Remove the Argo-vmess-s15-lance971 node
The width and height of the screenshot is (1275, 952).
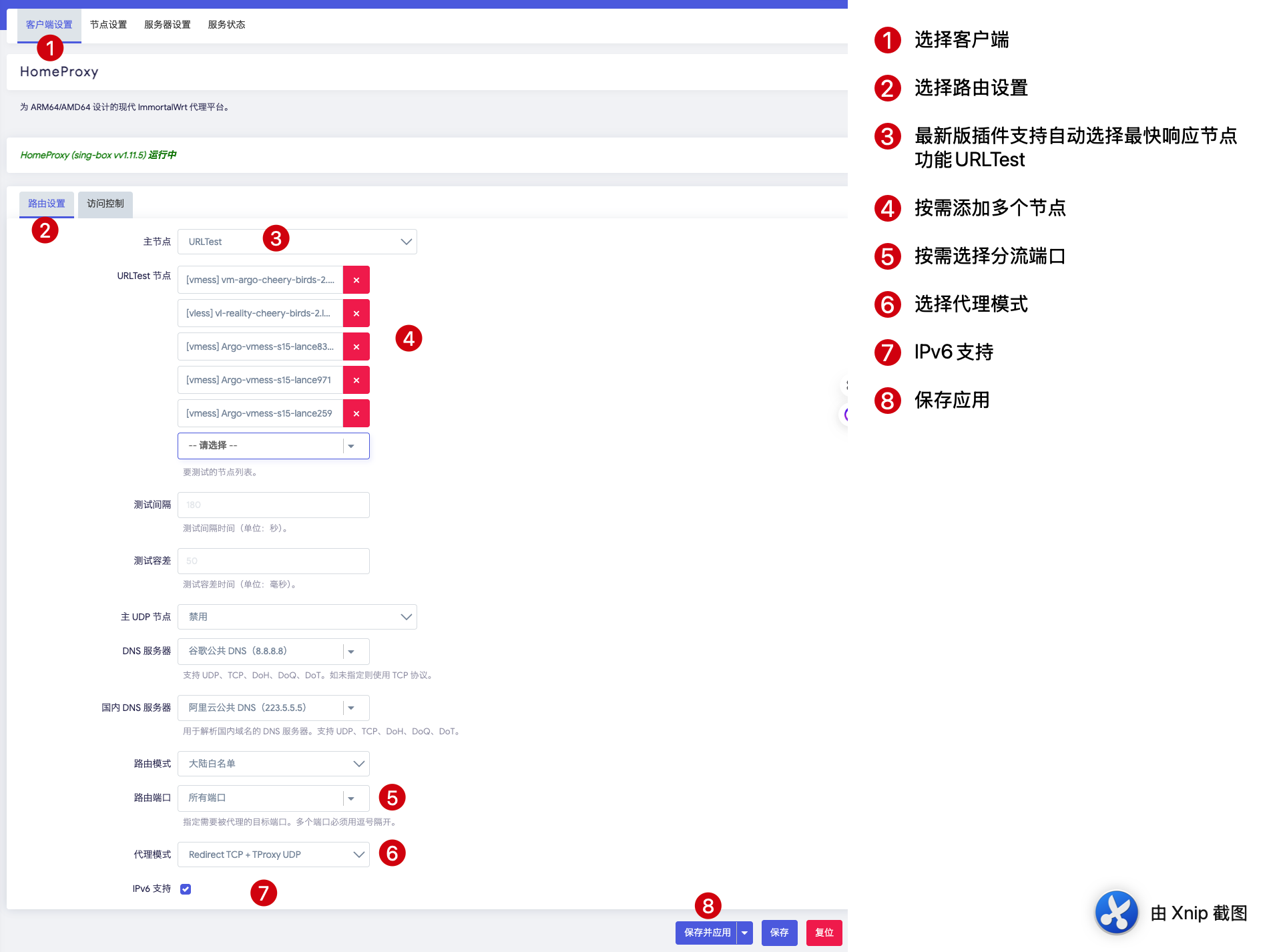tap(356, 380)
